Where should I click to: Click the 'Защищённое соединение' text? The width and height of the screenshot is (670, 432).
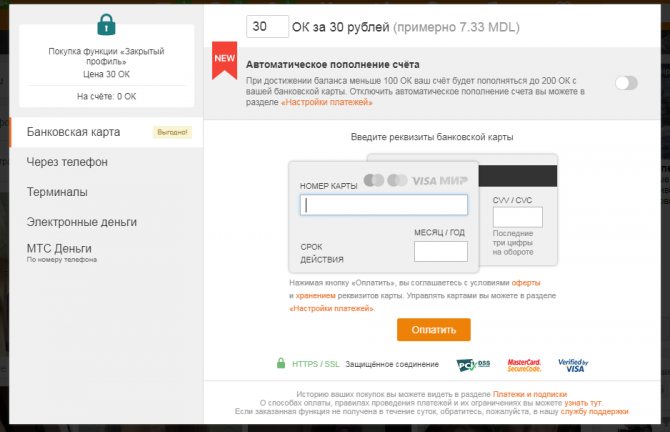click(392, 364)
